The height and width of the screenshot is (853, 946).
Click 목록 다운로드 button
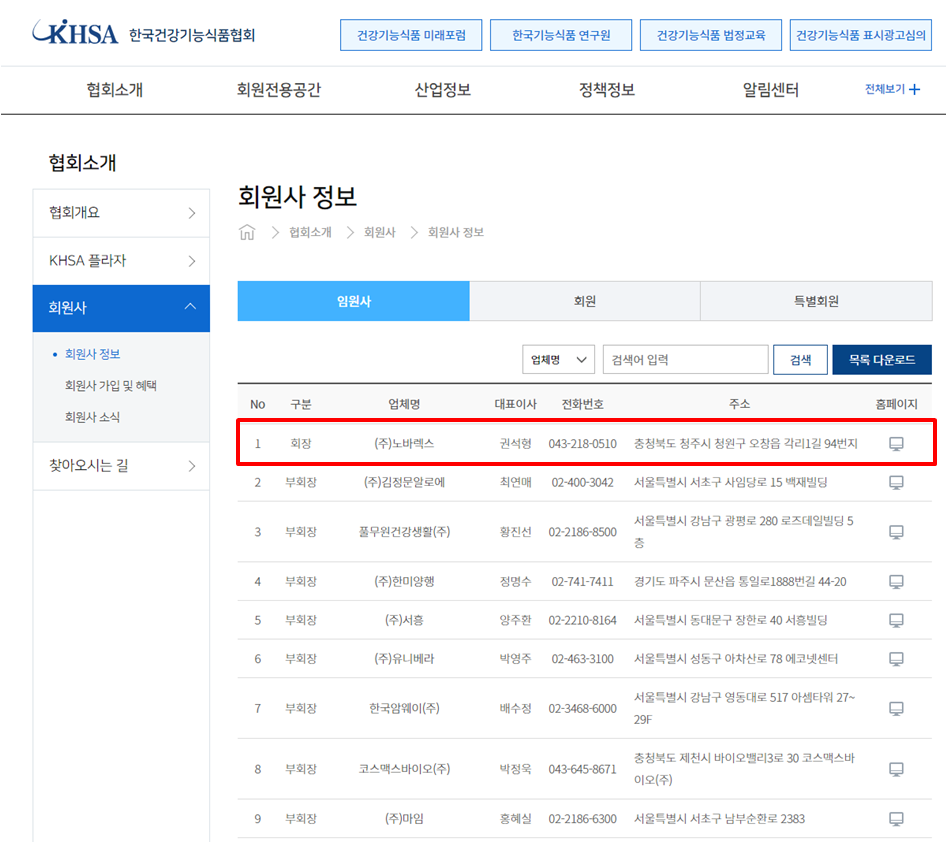point(881,360)
